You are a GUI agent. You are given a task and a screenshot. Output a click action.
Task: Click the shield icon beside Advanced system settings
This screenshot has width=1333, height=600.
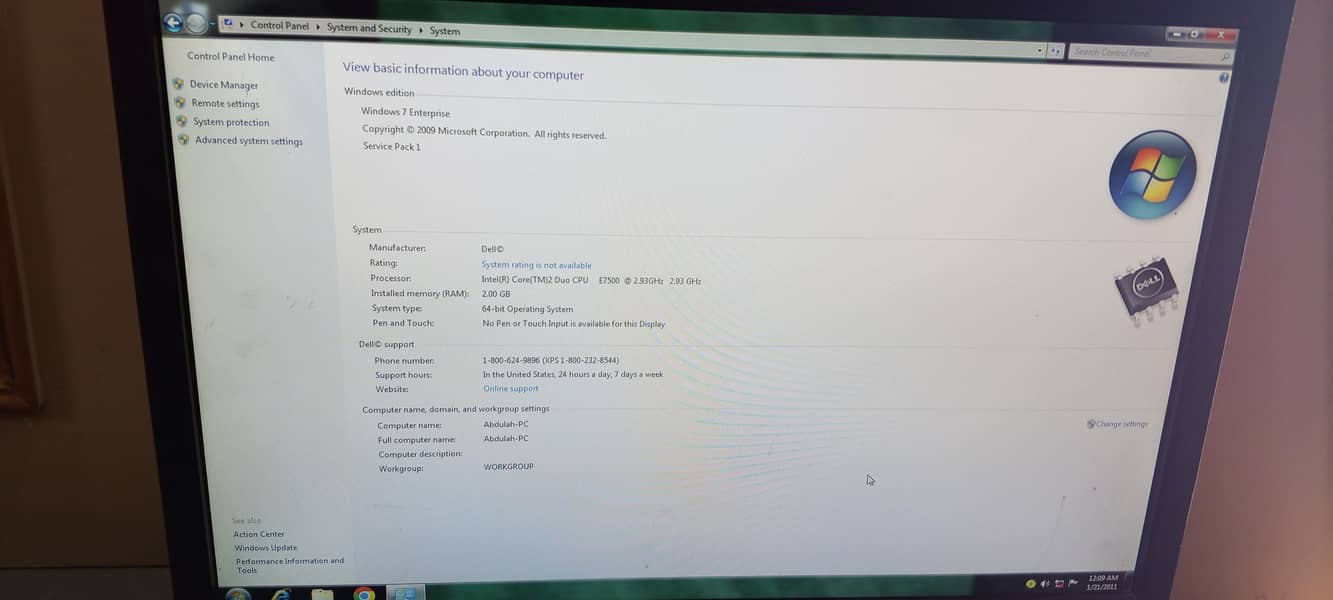[183, 139]
